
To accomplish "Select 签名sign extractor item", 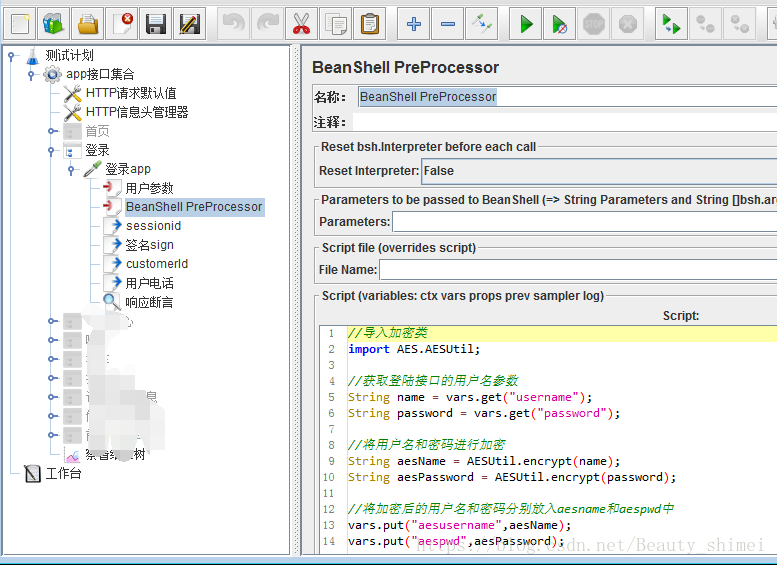I will 150,245.
